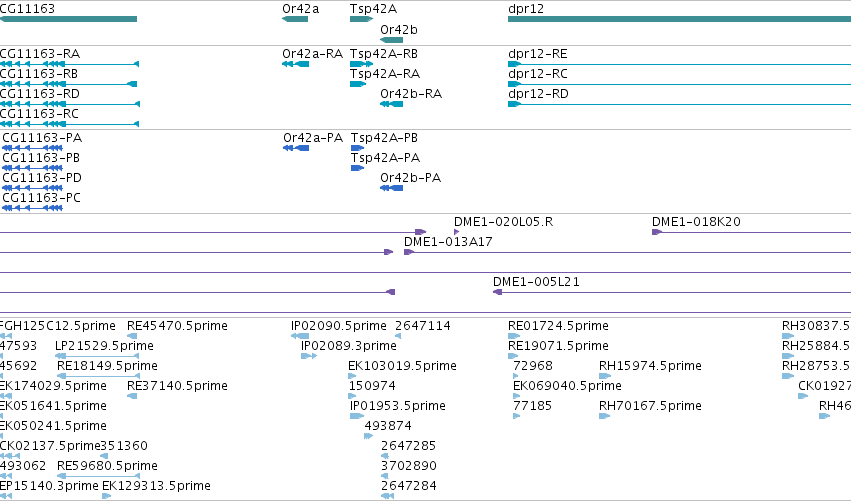Open the DME1-013A17 clone label
Screen dimensions: 851x501
[x=448, y=242]
